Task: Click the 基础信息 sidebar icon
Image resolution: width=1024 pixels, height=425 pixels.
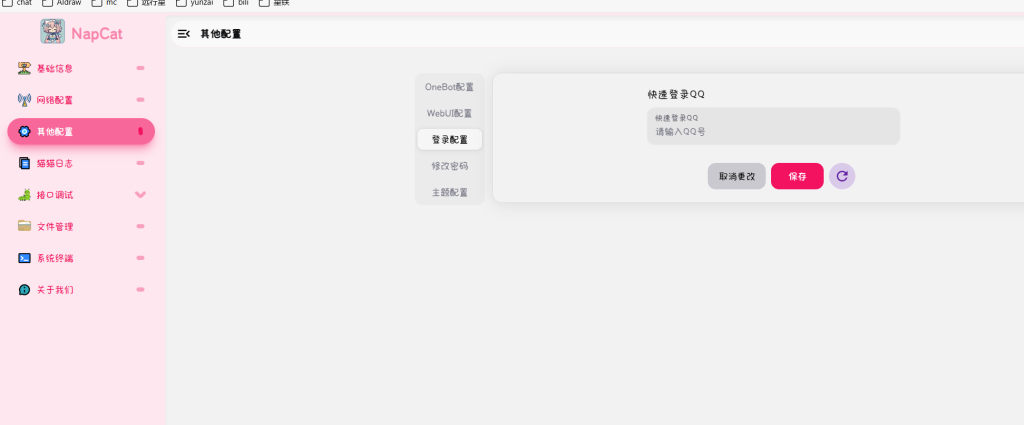Action: [25, 68]
